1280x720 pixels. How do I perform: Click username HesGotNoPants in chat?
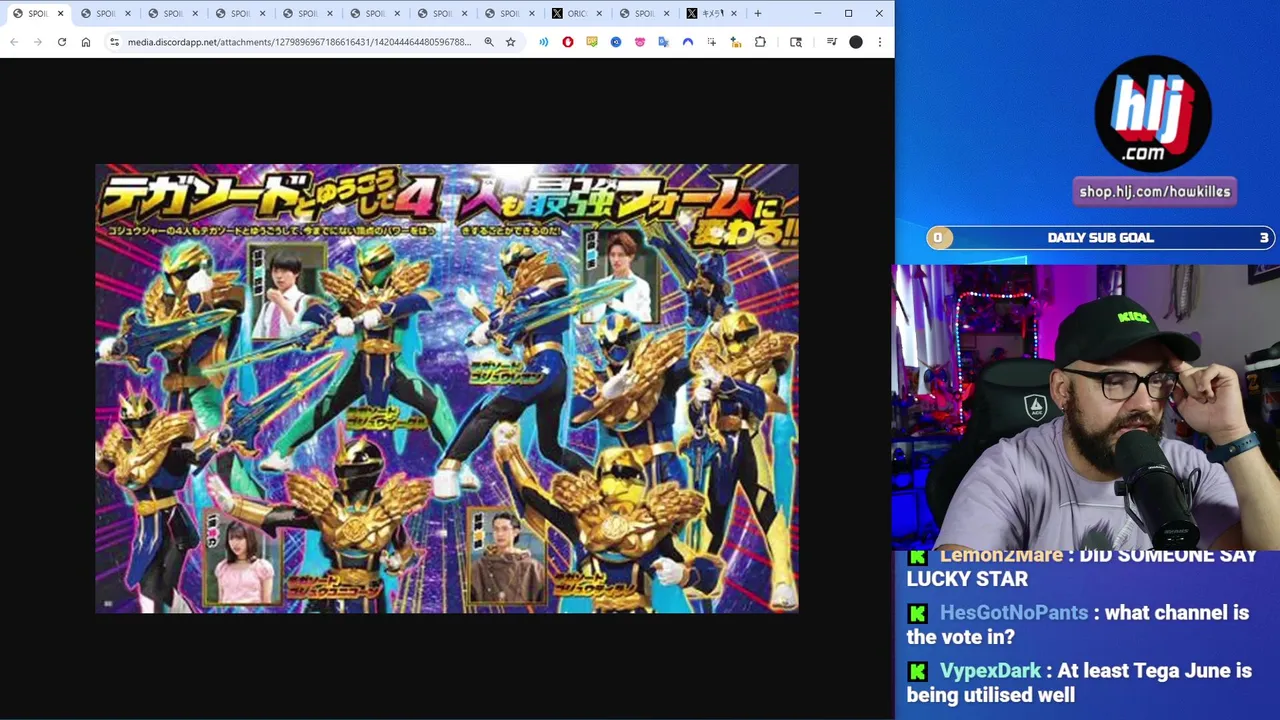pos(1013,613)
